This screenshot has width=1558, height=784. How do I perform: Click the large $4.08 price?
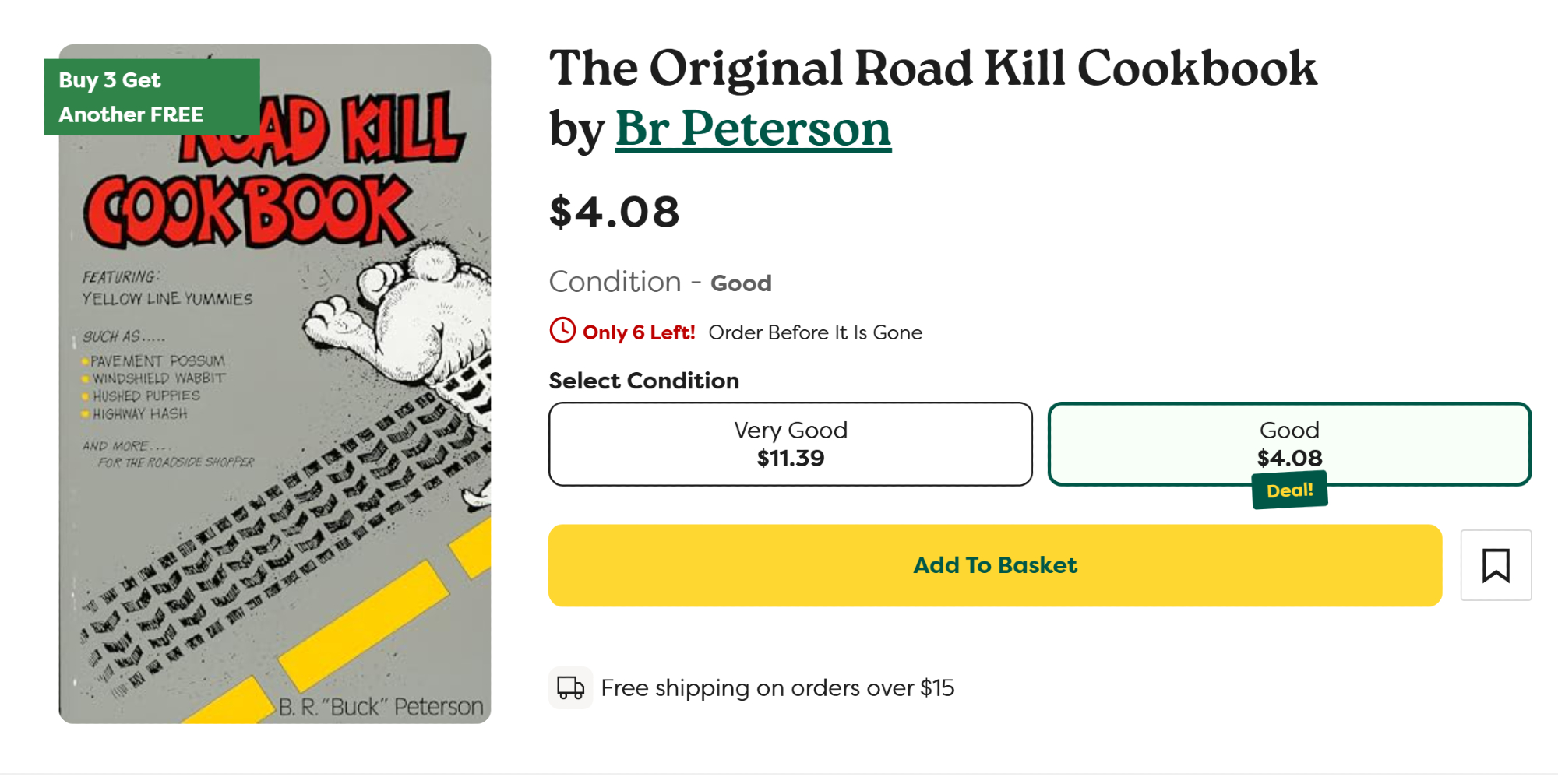(614, 213)
